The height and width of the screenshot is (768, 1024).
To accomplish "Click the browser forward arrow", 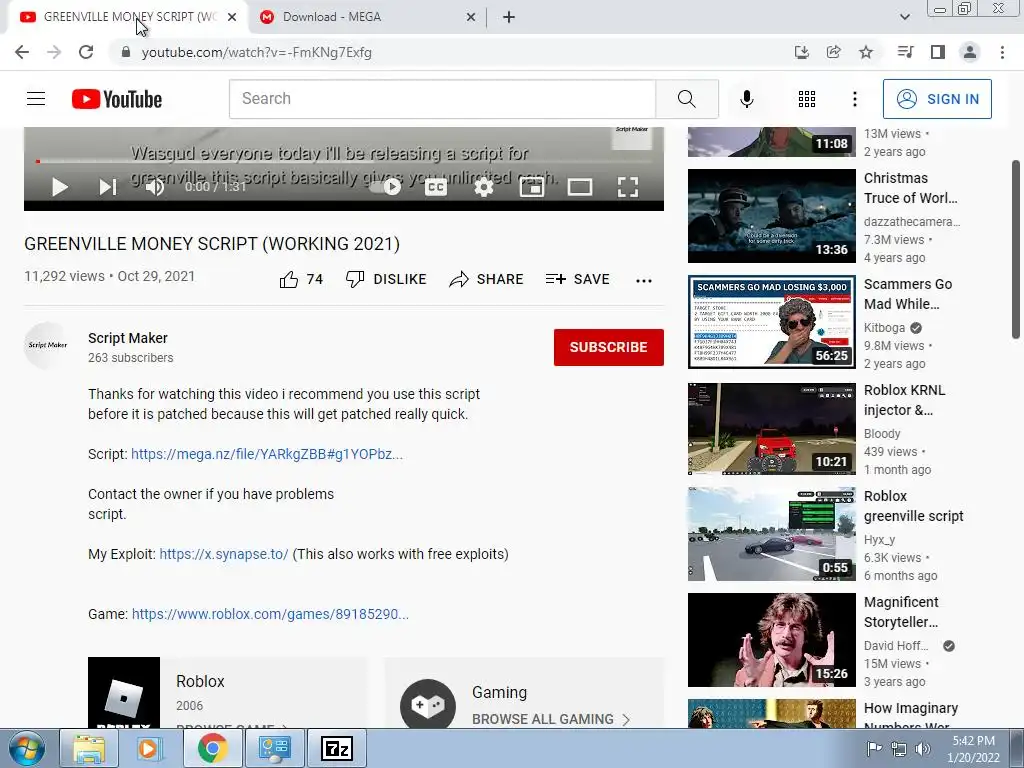I will pyautogui.click(x=54, y=52).
